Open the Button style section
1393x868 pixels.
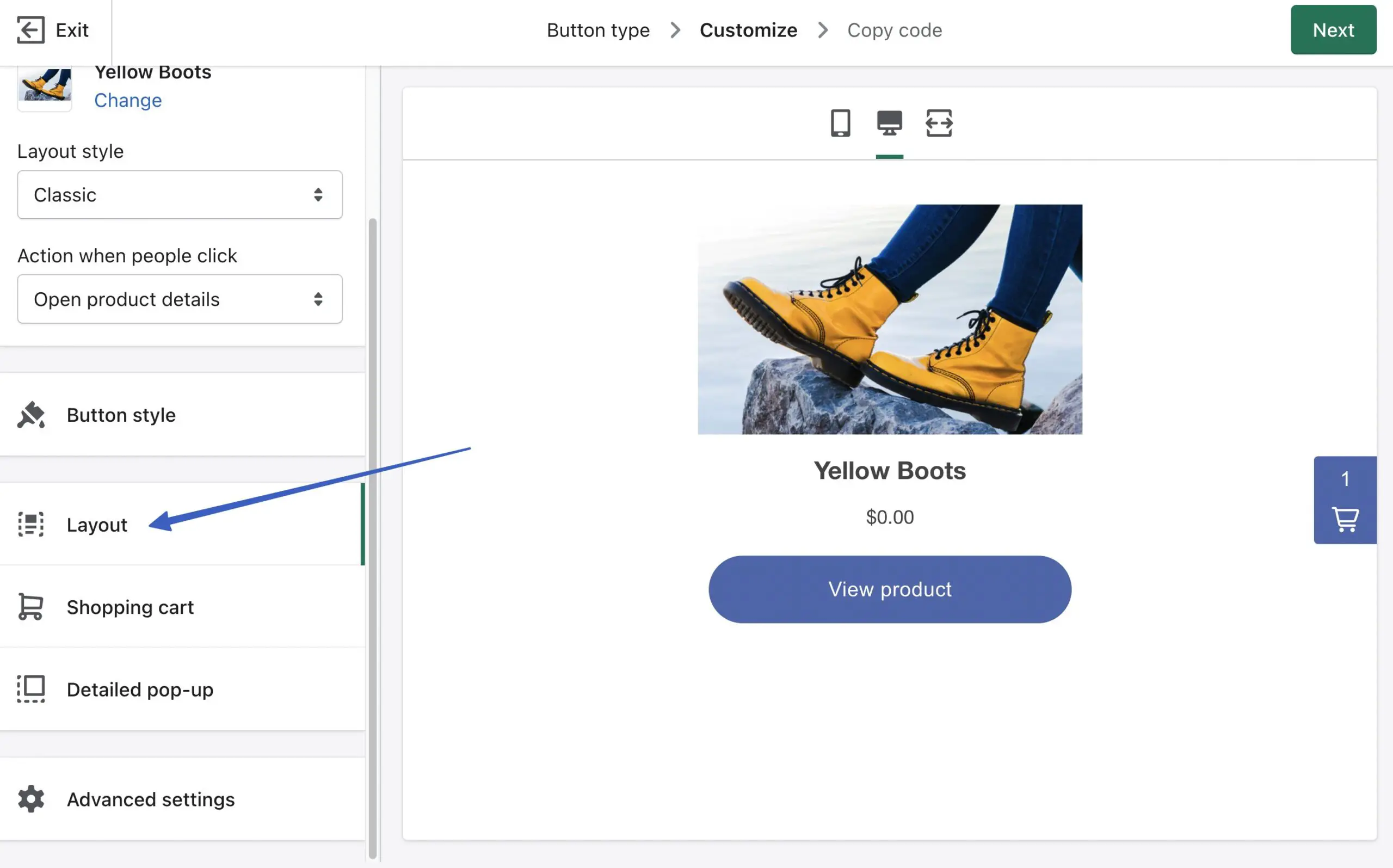[x=182, y=415]
